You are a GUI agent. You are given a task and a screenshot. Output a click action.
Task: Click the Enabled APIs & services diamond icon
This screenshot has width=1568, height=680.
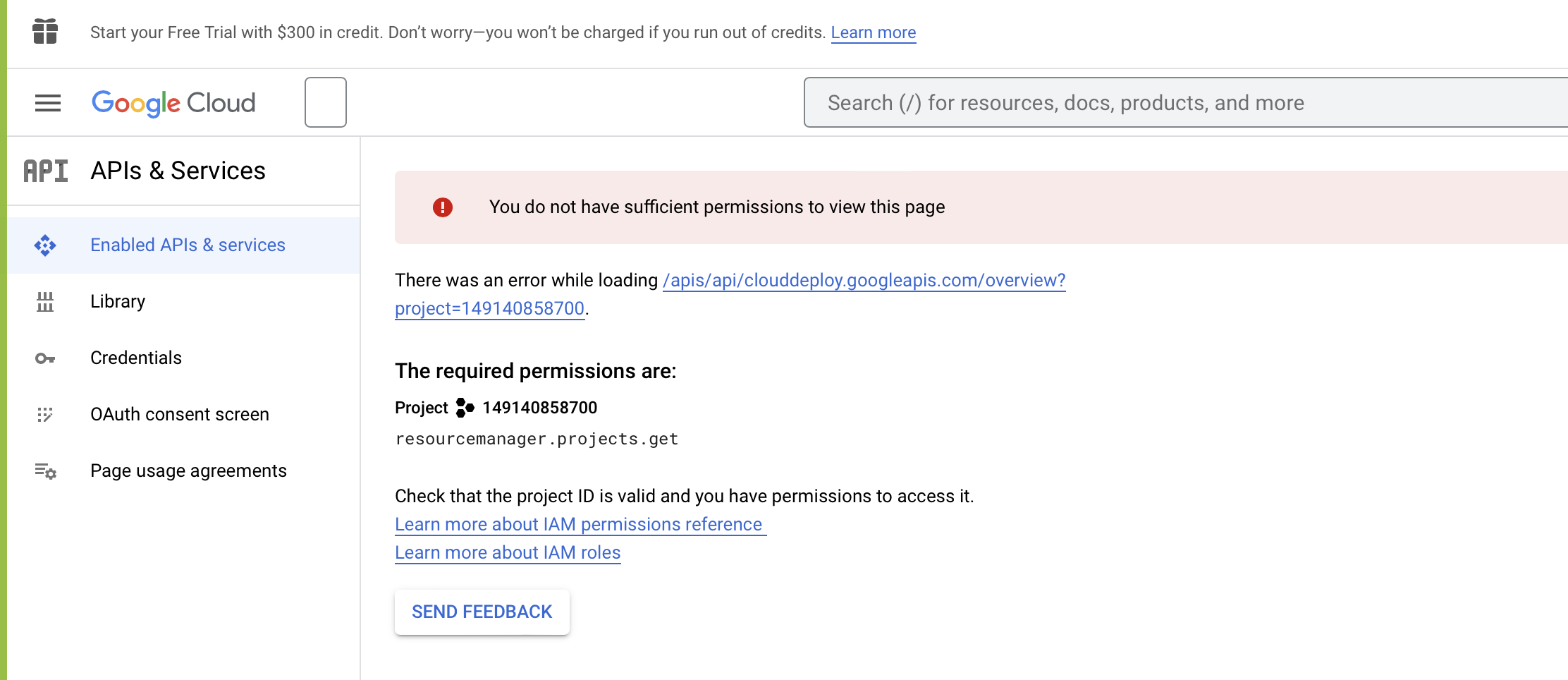click(x=45, y=245)
